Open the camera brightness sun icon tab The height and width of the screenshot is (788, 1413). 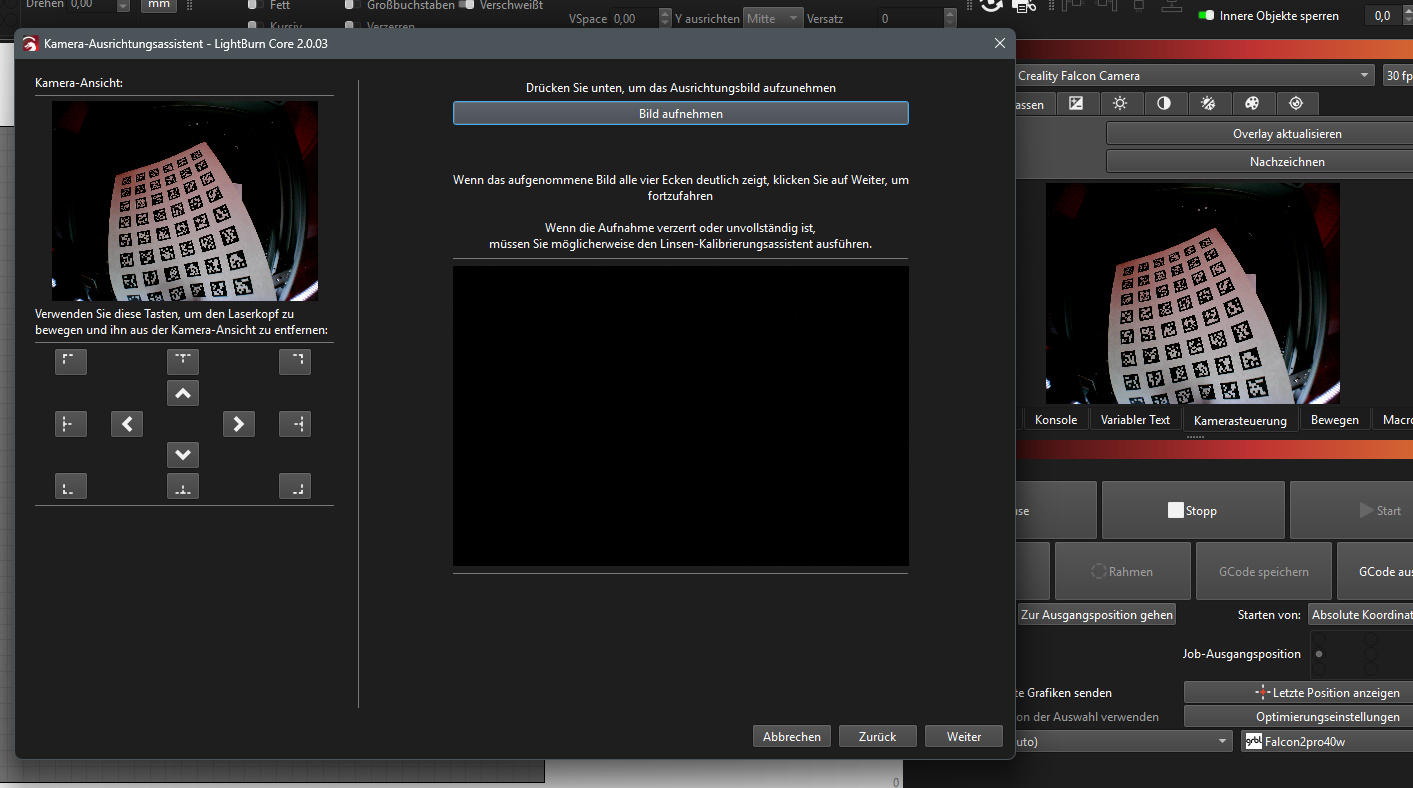(1120, 103)
